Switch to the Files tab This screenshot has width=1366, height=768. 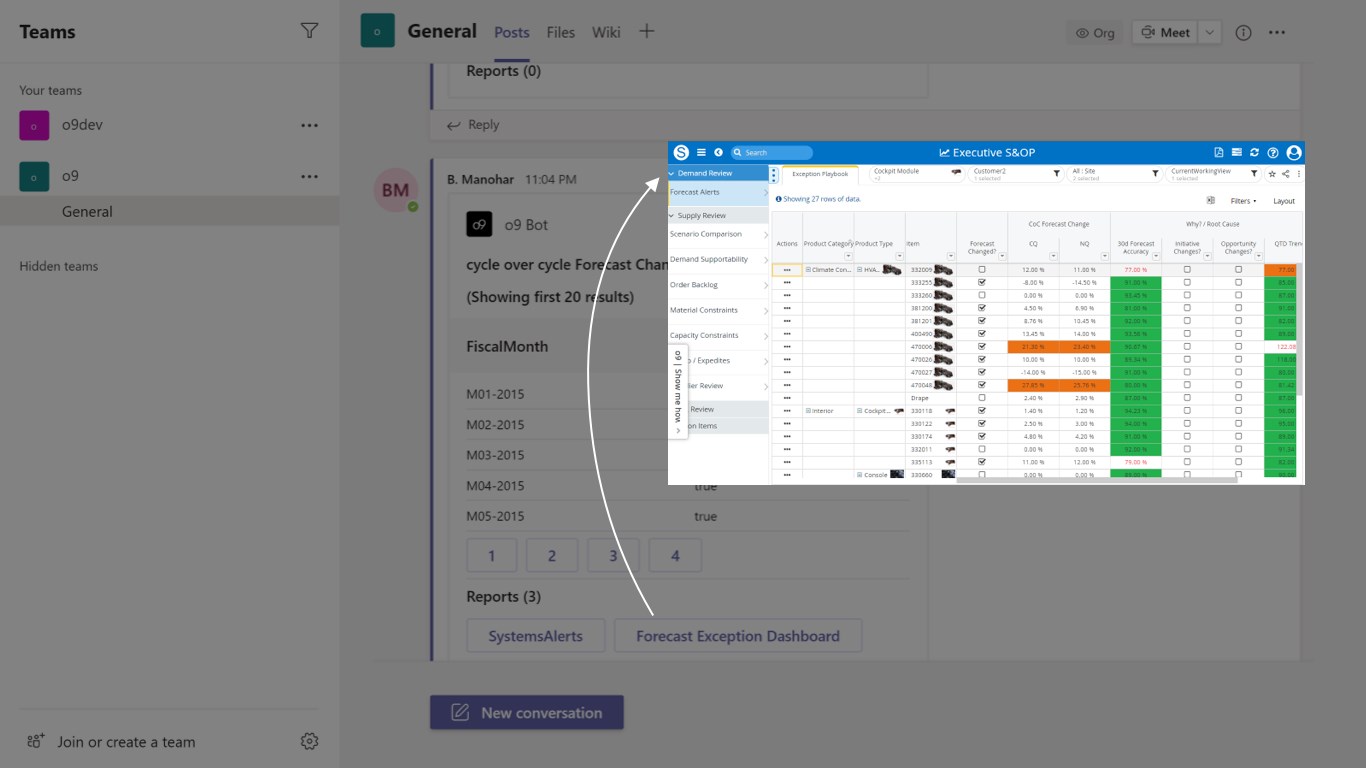[561, 32]
